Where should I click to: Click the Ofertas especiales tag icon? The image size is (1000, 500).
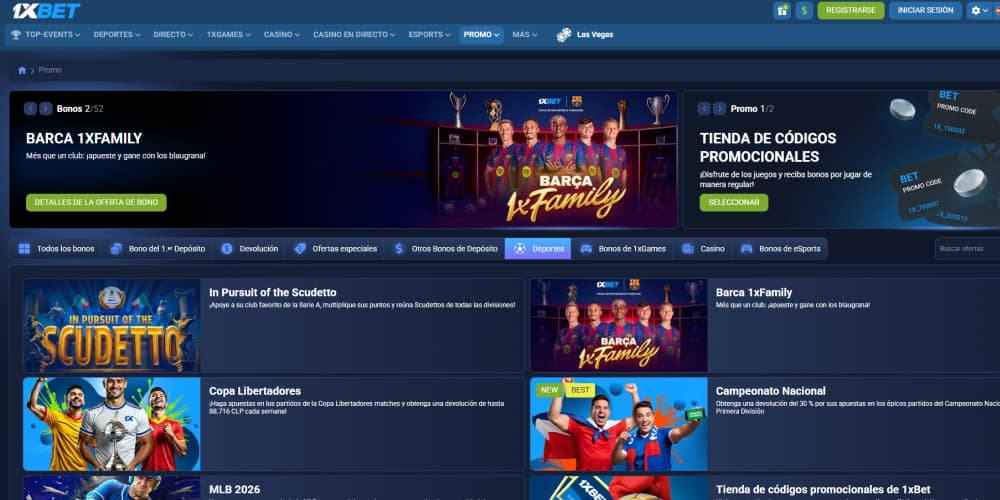[300, 249]
